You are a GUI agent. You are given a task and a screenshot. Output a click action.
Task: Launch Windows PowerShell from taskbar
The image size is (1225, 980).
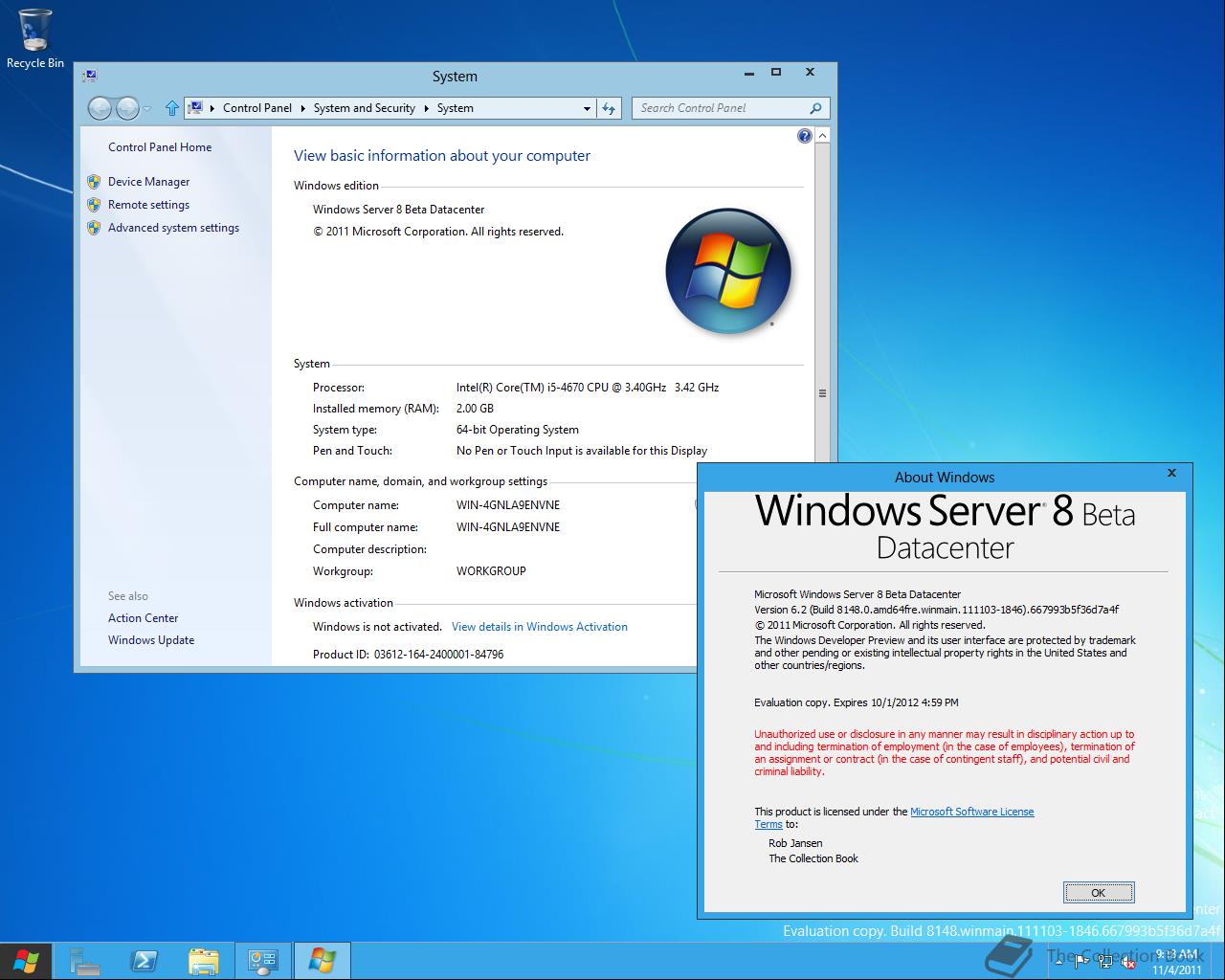(x=145, y=961)
